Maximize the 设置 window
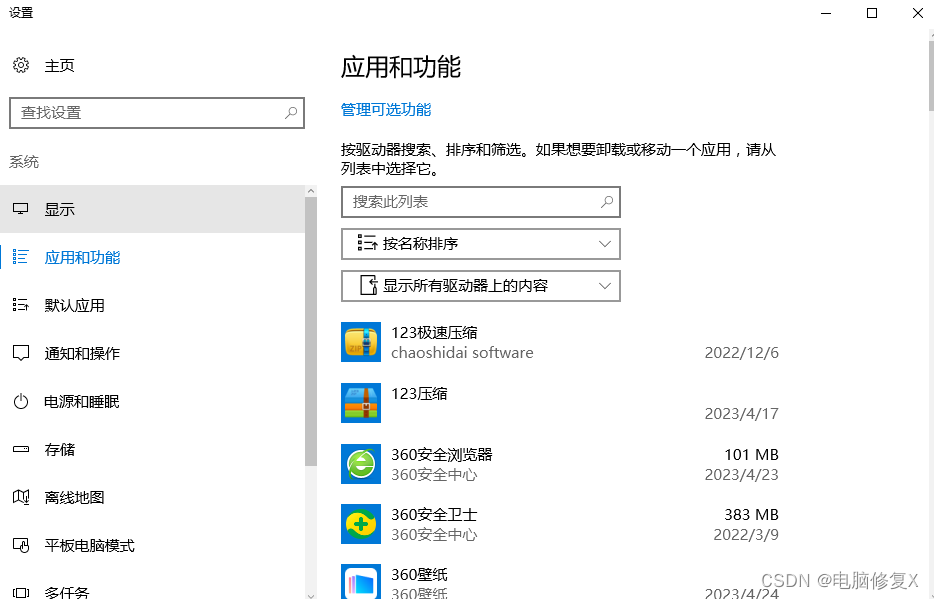The height and width of the screenshot is (599, 934). point(871,13)
